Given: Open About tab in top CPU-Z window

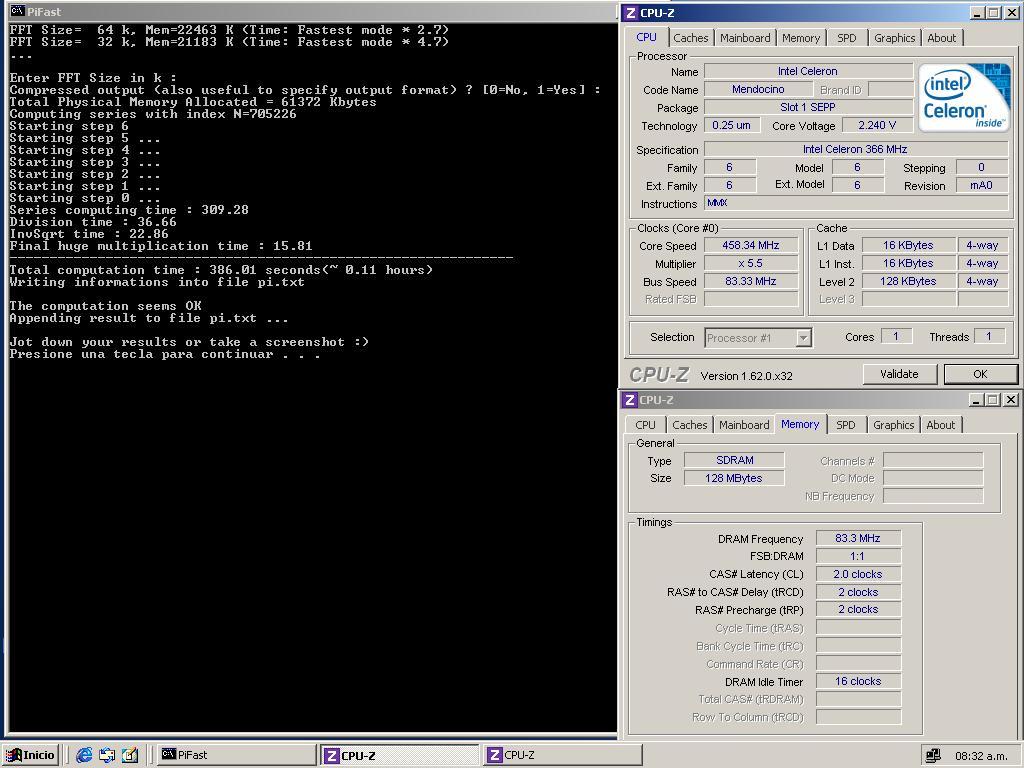Looking at the screenshot, I should pyautogui.click(x=942, y=38).
